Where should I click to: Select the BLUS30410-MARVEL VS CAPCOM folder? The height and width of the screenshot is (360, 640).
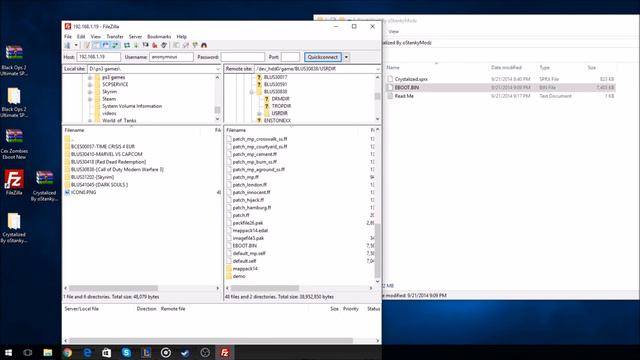click(x=107, y=154)
